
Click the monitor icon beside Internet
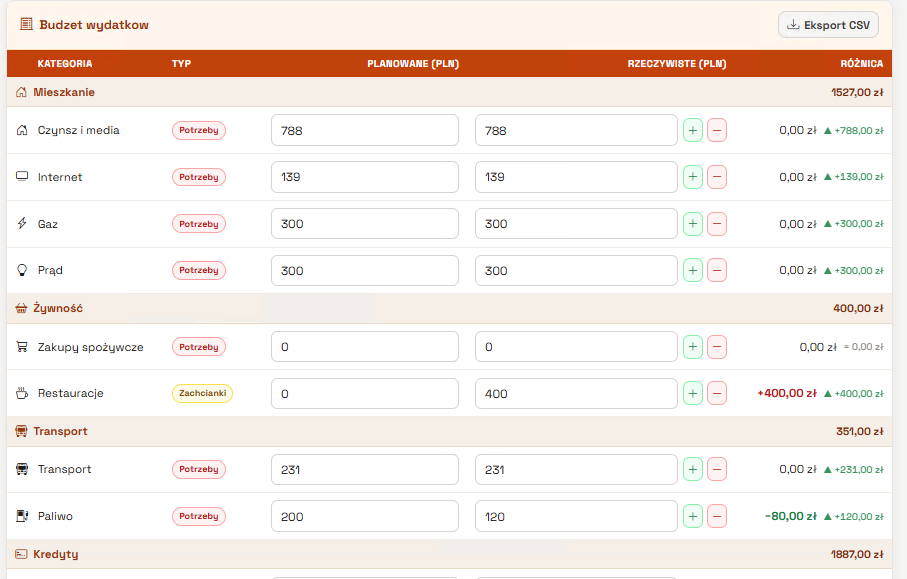[x=22, y=176]
